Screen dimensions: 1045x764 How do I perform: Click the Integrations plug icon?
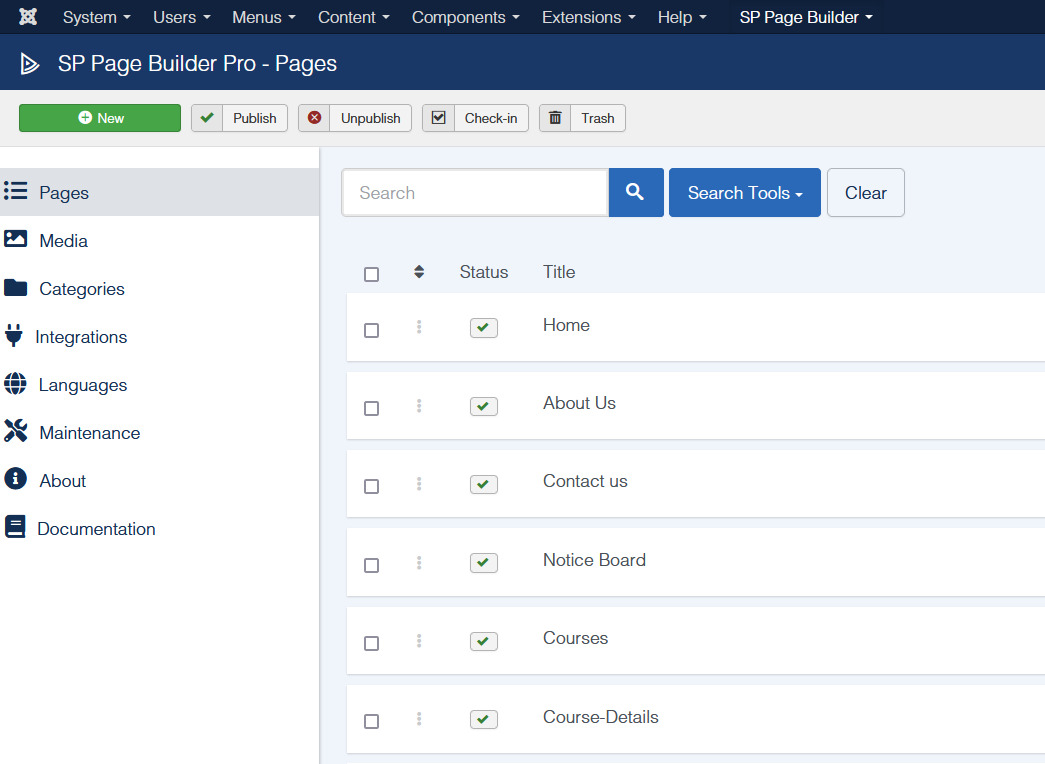click(14, 336)
